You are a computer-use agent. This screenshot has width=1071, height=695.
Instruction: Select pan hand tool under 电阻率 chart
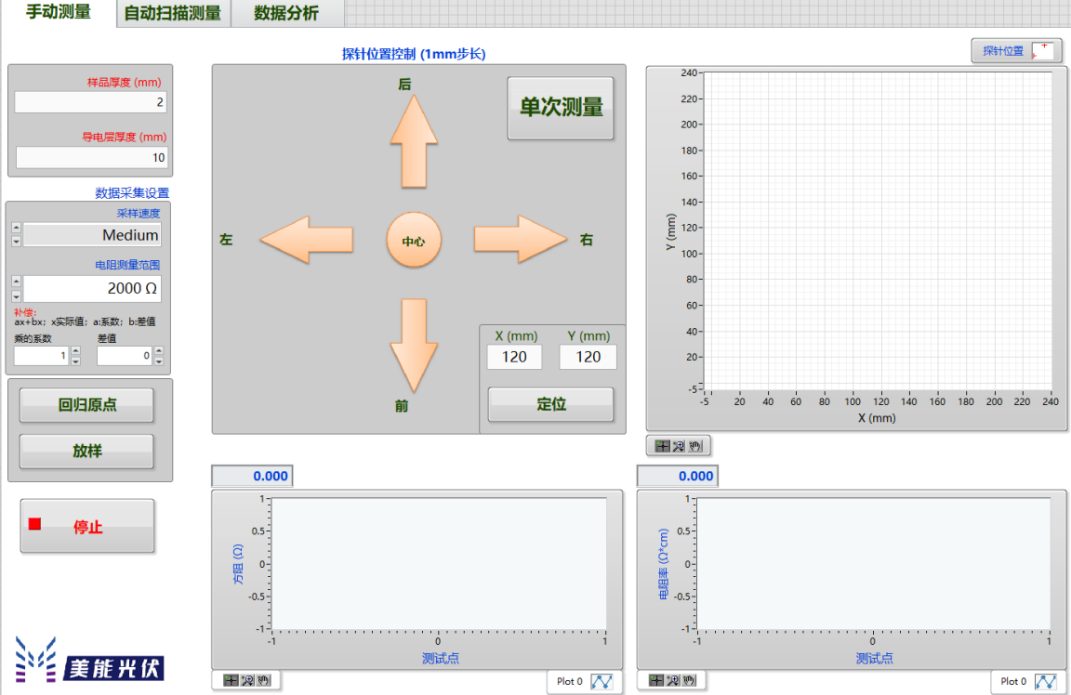(688, 681)
